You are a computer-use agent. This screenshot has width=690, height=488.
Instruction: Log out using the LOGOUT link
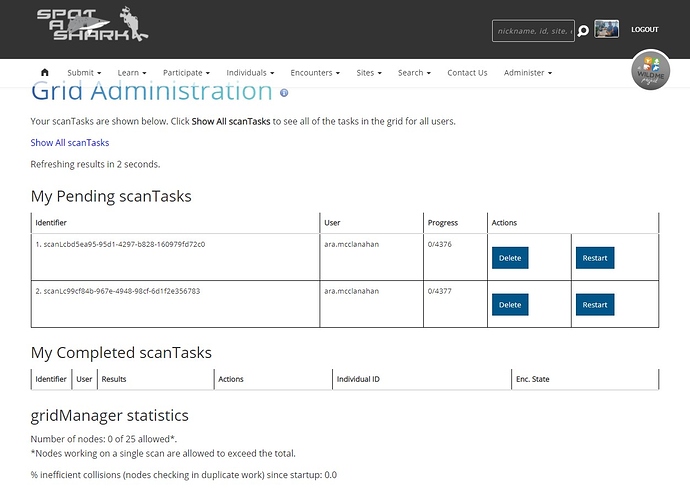tap(645, 29)
